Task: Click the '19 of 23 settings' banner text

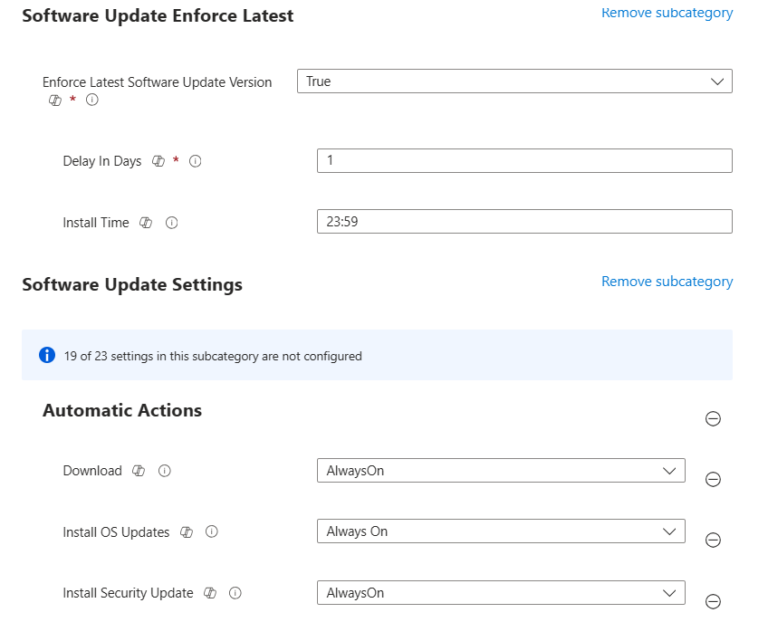Action: click(213, 356)
